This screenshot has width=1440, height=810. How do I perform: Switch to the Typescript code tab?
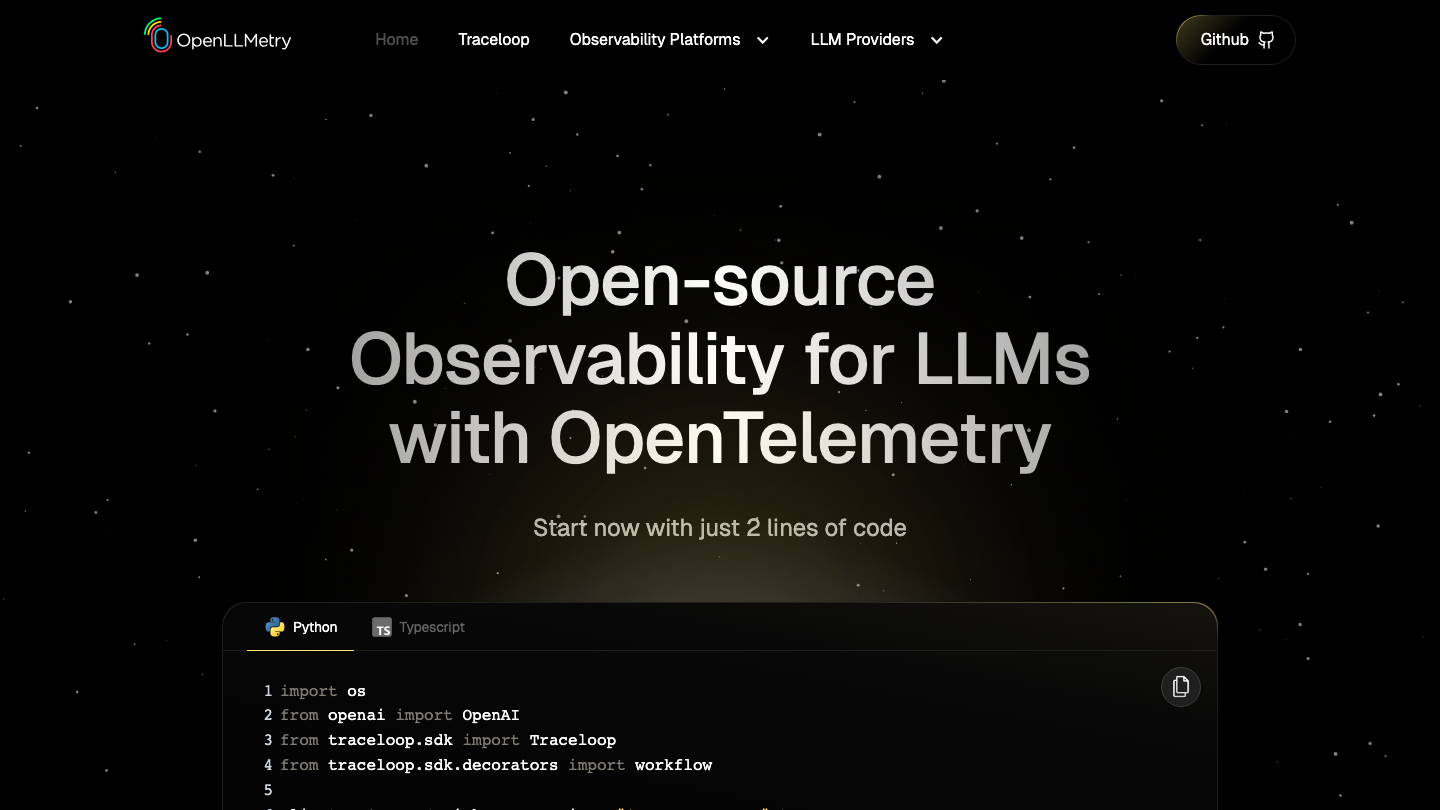pyautogui.click(x=418, y=627)
